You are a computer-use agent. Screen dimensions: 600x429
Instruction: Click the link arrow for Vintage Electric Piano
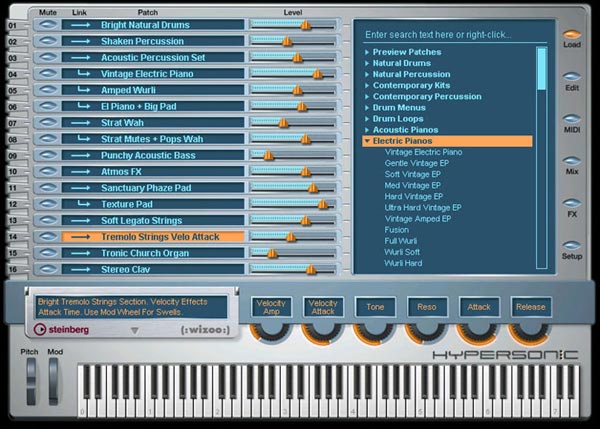pos(79,74)
